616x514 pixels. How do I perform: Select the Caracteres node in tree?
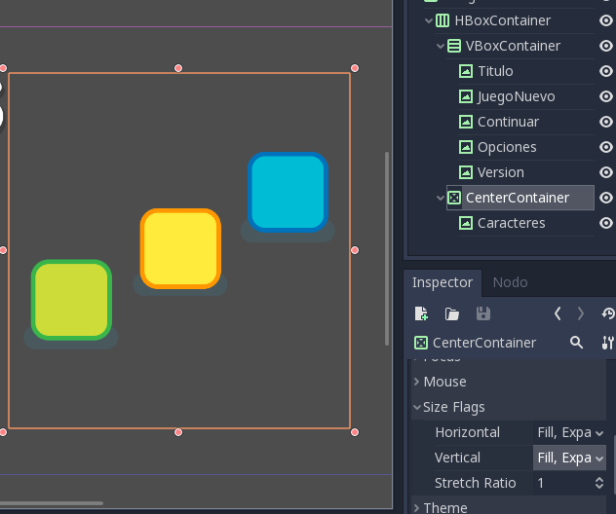[511, 223]
